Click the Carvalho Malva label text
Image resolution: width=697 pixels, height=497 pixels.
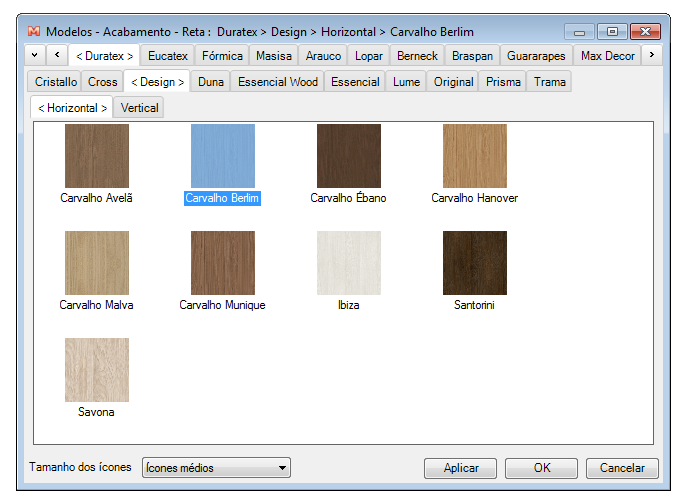click(96, 305)
